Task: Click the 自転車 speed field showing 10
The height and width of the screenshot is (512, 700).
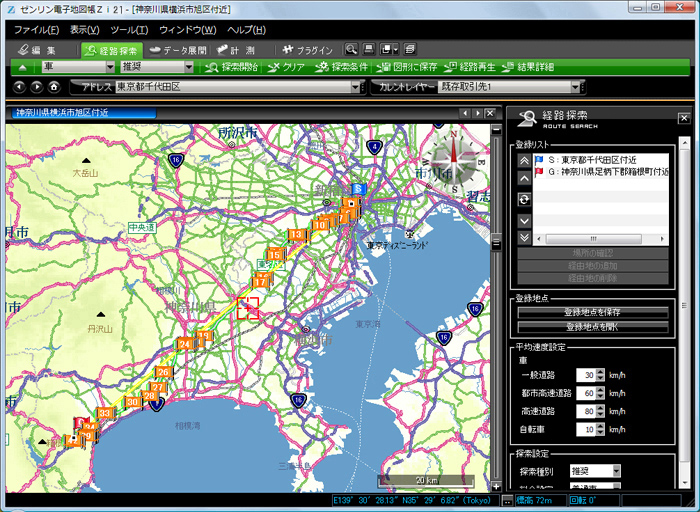Action: click(586, 429)
